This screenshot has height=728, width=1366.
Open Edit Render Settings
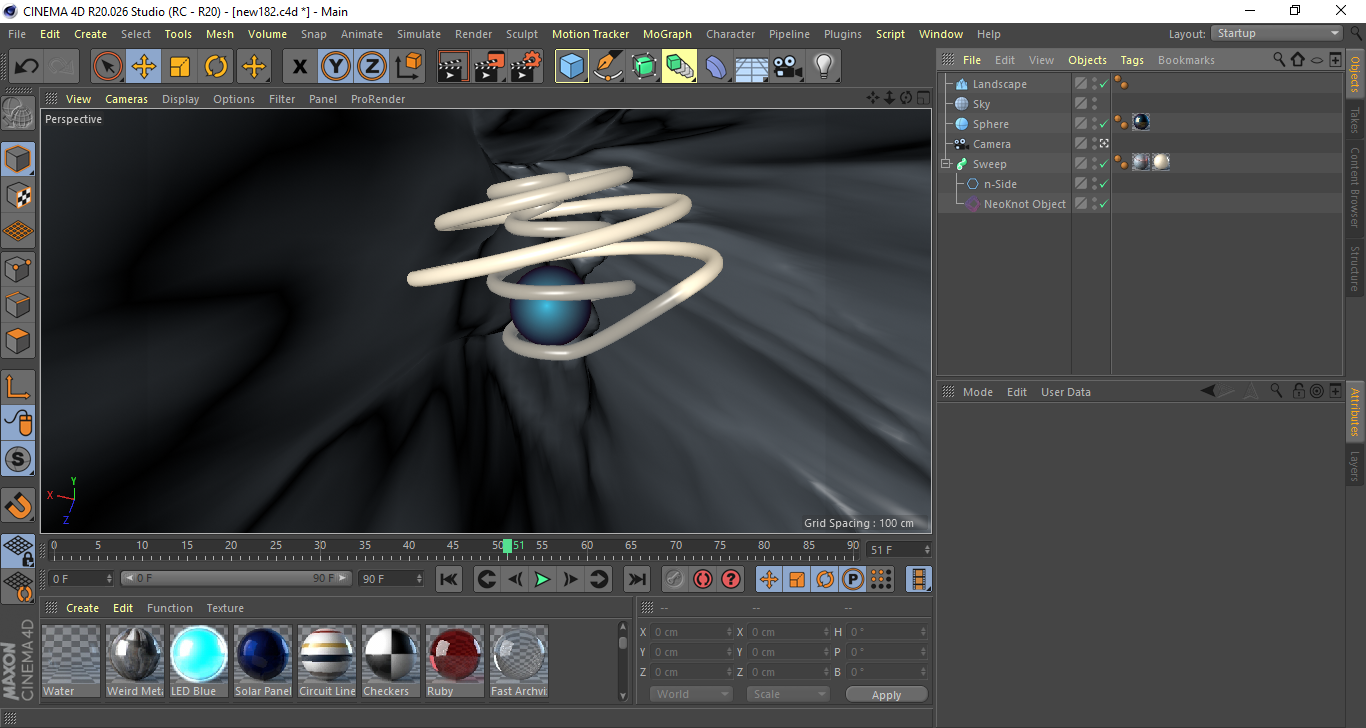(526, 67)
